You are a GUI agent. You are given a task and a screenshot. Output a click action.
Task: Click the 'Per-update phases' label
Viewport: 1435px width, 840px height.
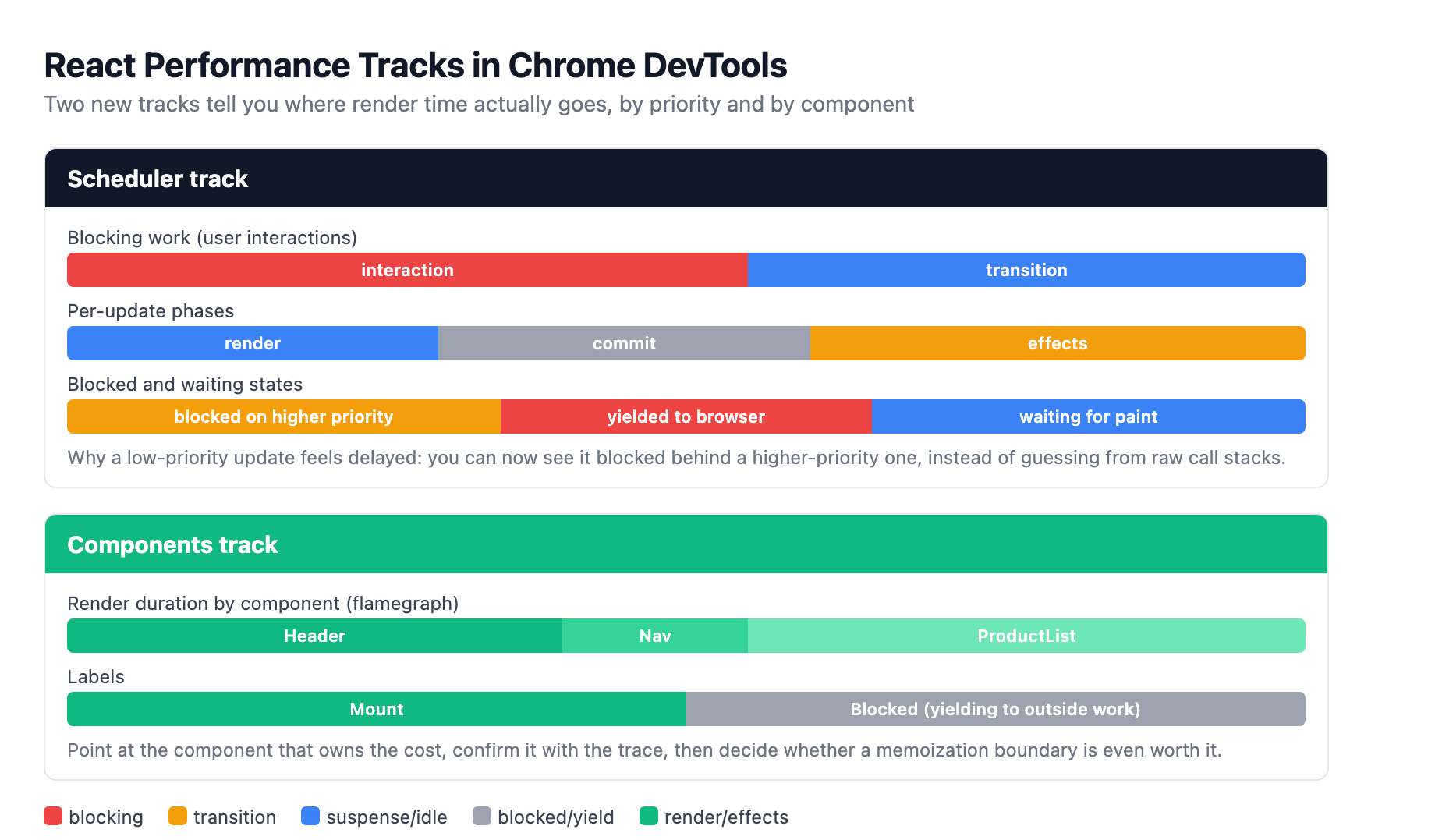pos(151,311)
